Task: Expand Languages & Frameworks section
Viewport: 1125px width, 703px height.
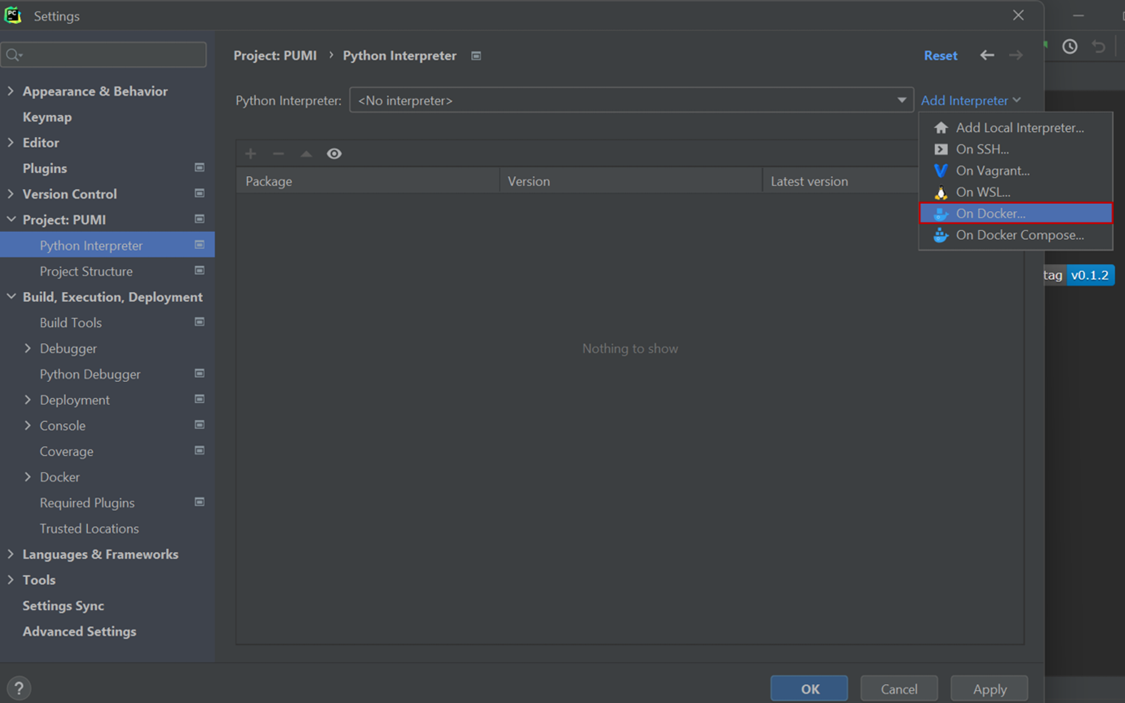Action: click(11, 555)
